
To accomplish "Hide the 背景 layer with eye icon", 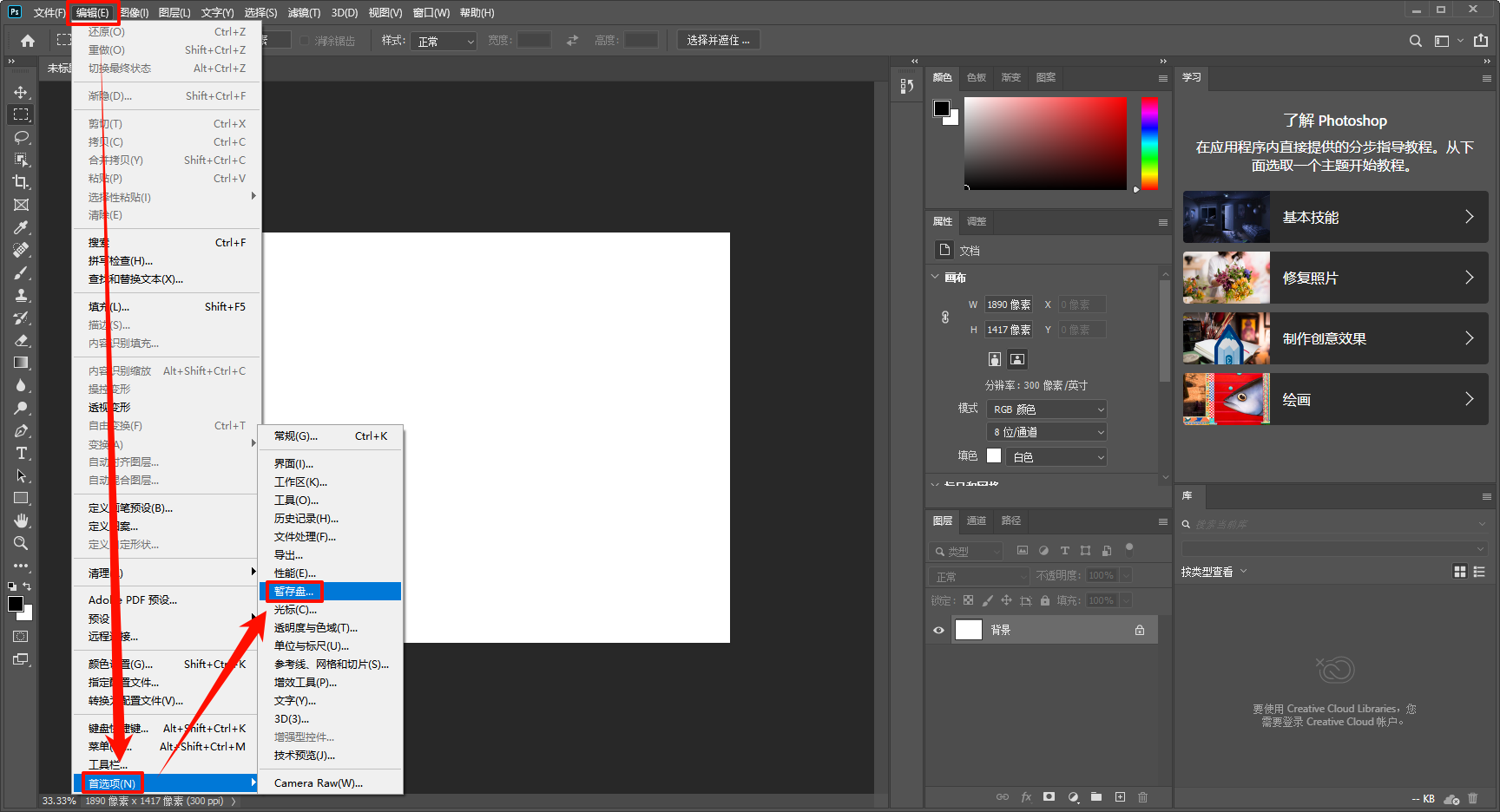I will 938,630.
